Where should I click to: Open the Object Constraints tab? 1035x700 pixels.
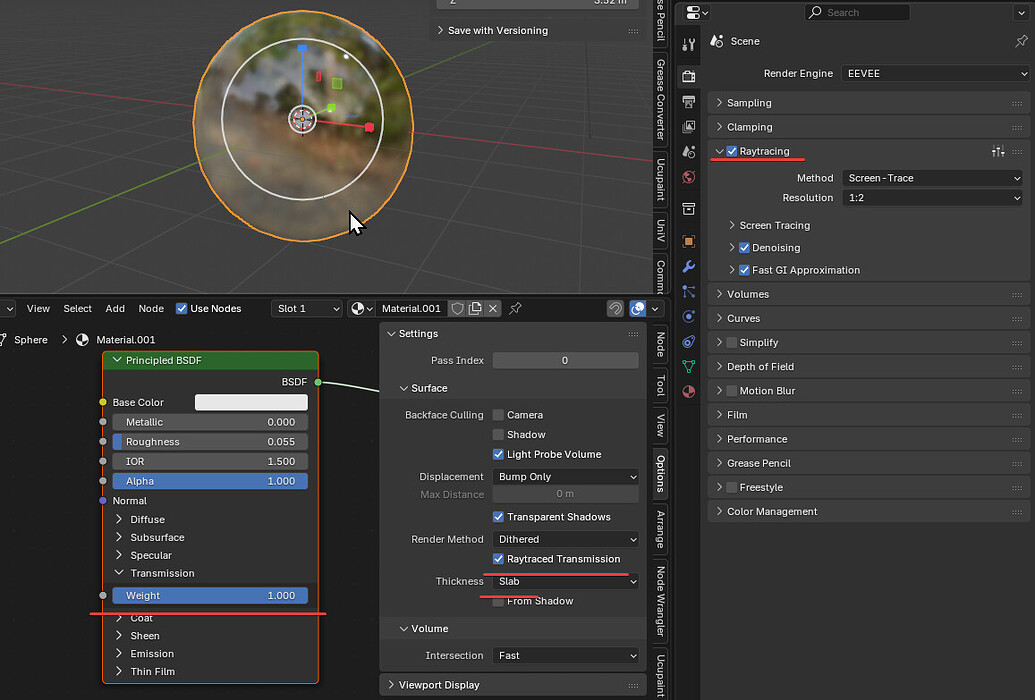(x=688, y=341)
